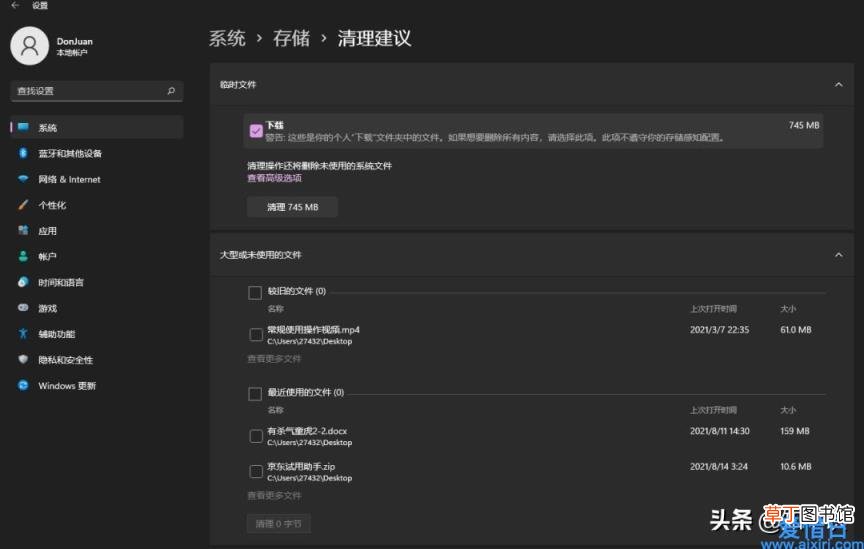Open 系统 in the sidebar menu

(x=97, y=127)
